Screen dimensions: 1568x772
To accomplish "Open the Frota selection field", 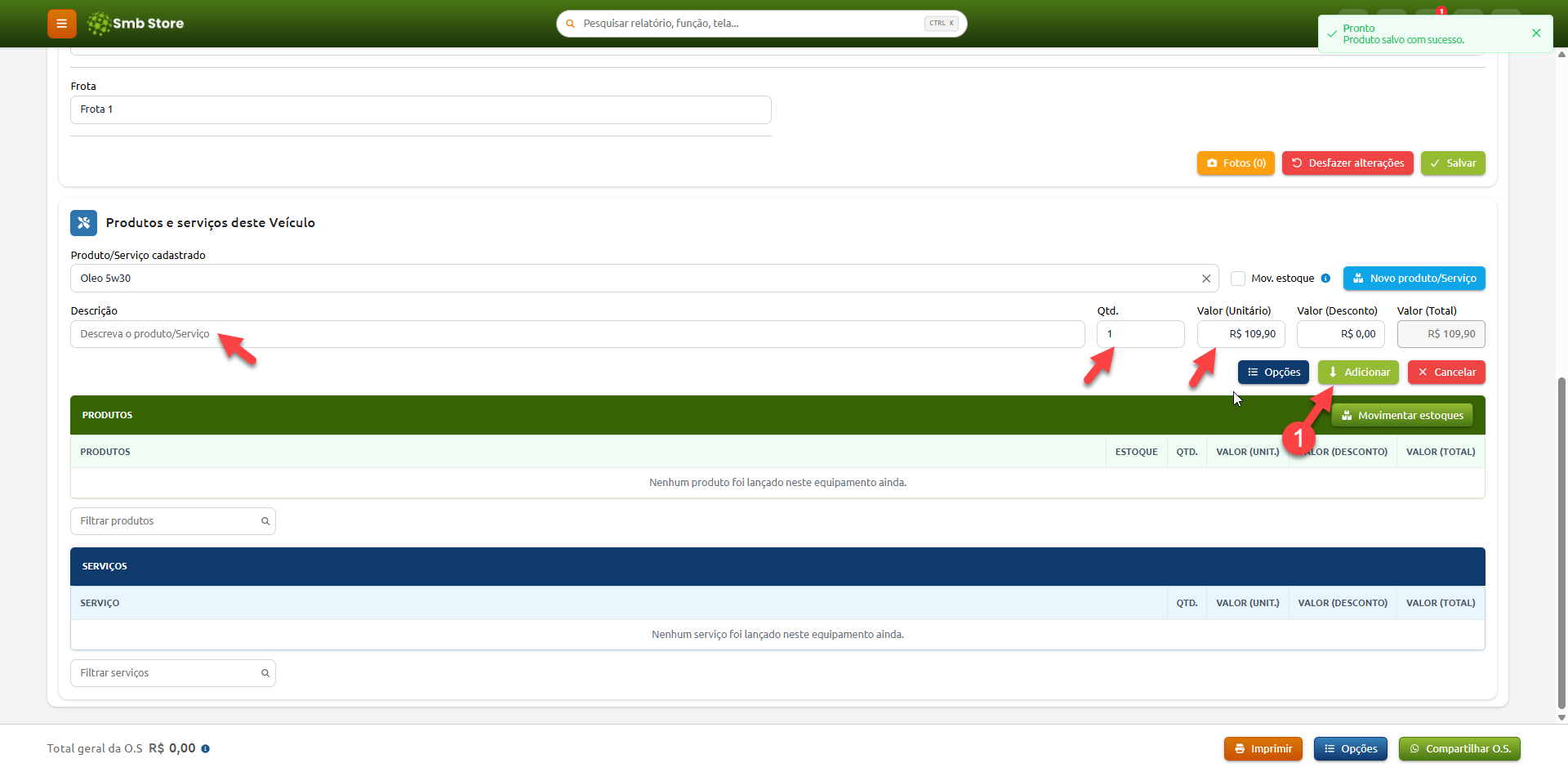I will click(421, 109).
